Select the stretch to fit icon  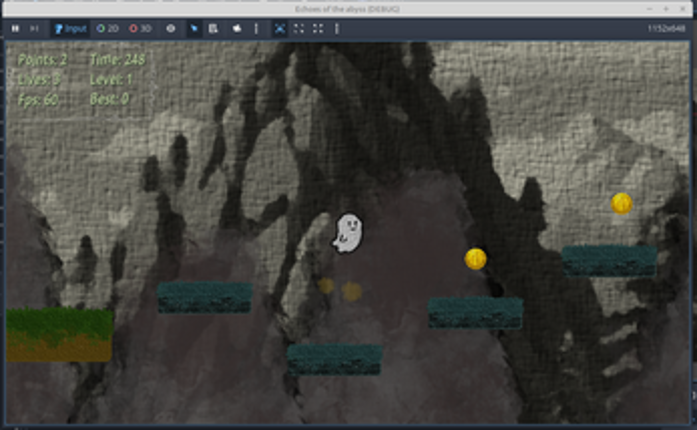pyautogui.click(x=318, y=29)
